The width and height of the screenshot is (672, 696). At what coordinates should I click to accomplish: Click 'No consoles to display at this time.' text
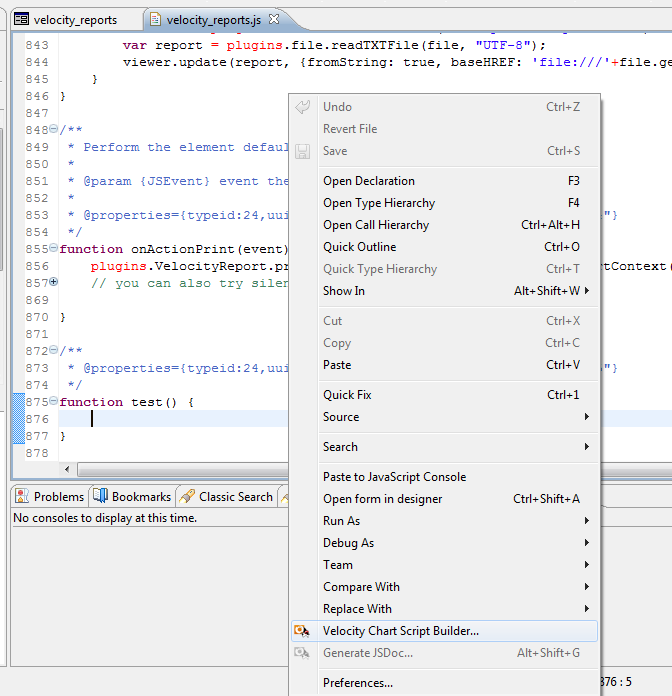(x=105, y=518)
